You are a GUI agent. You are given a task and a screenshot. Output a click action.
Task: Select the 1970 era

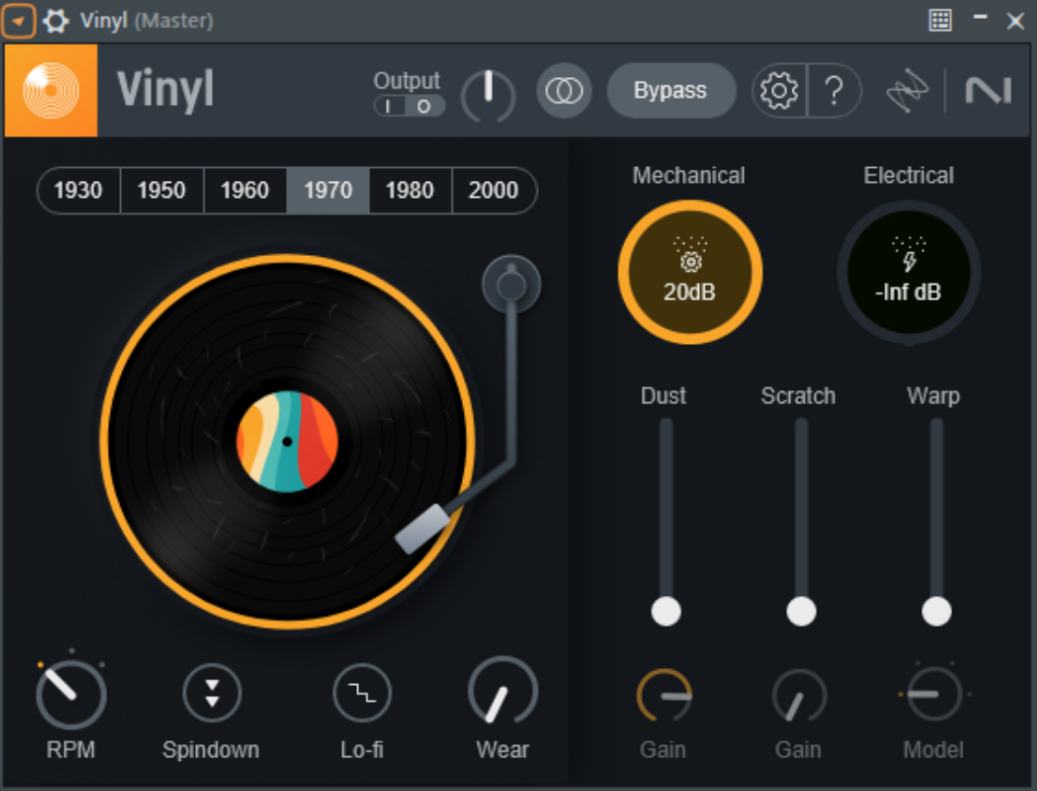click(x=328, y=190)
